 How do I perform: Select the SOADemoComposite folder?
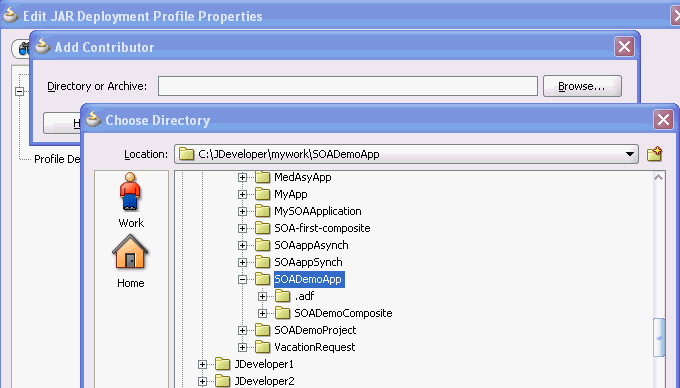[x=343, y=313]
